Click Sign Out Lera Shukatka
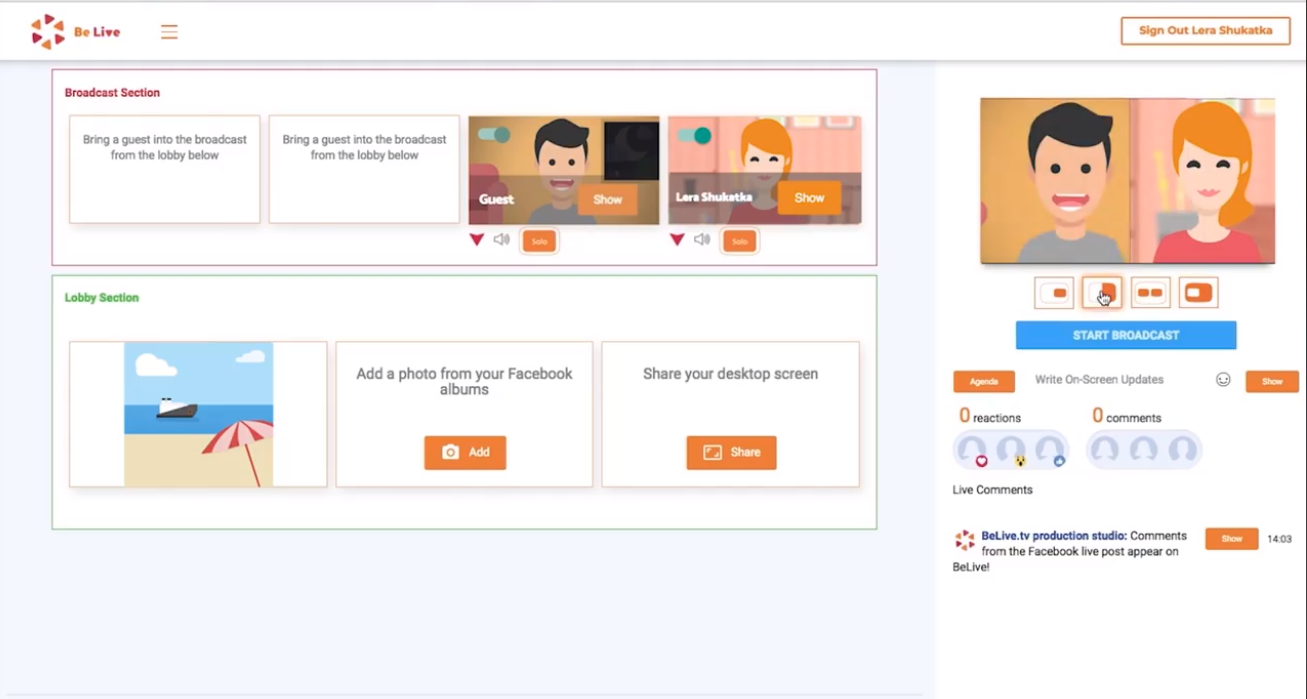 pos(1205,30)
